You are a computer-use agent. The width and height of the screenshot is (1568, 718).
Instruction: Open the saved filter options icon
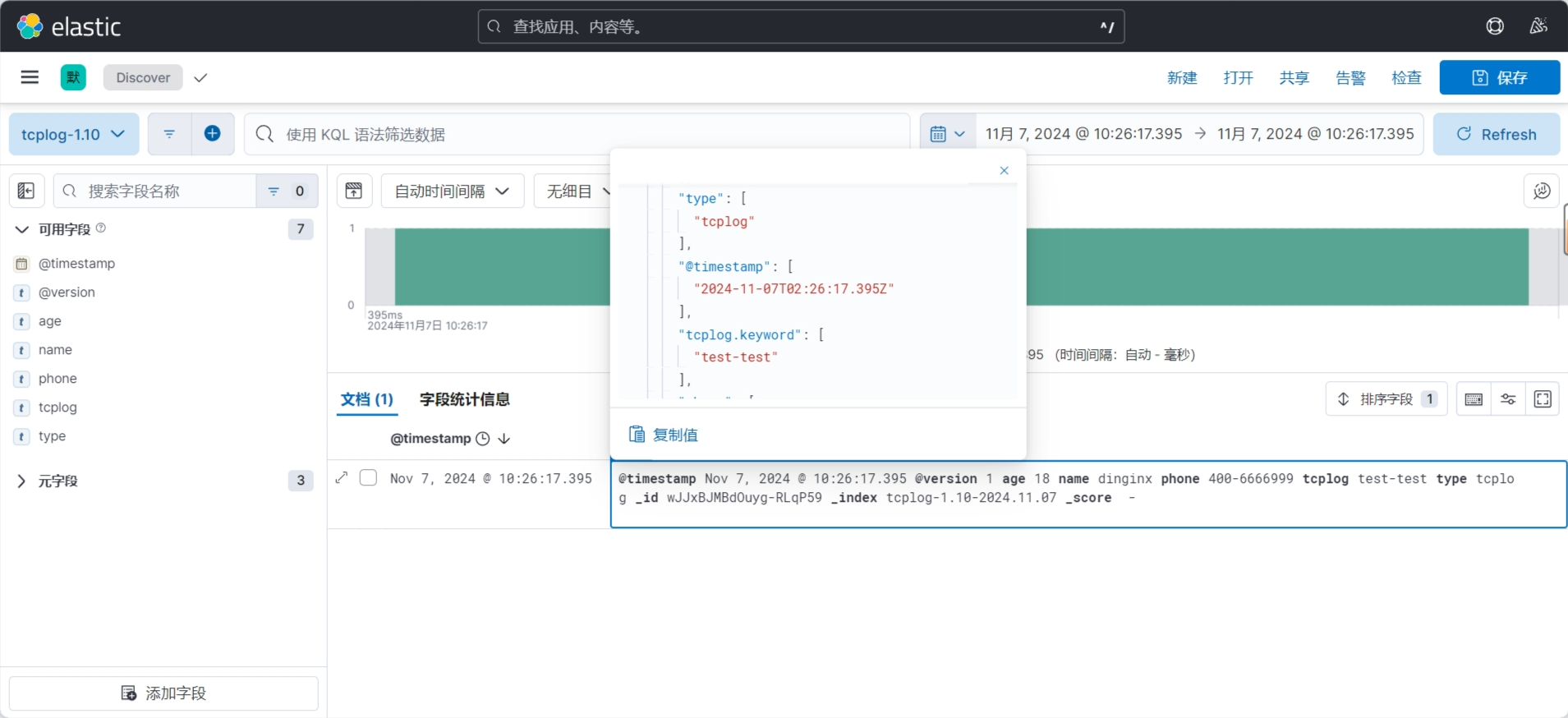pos(169,134)
